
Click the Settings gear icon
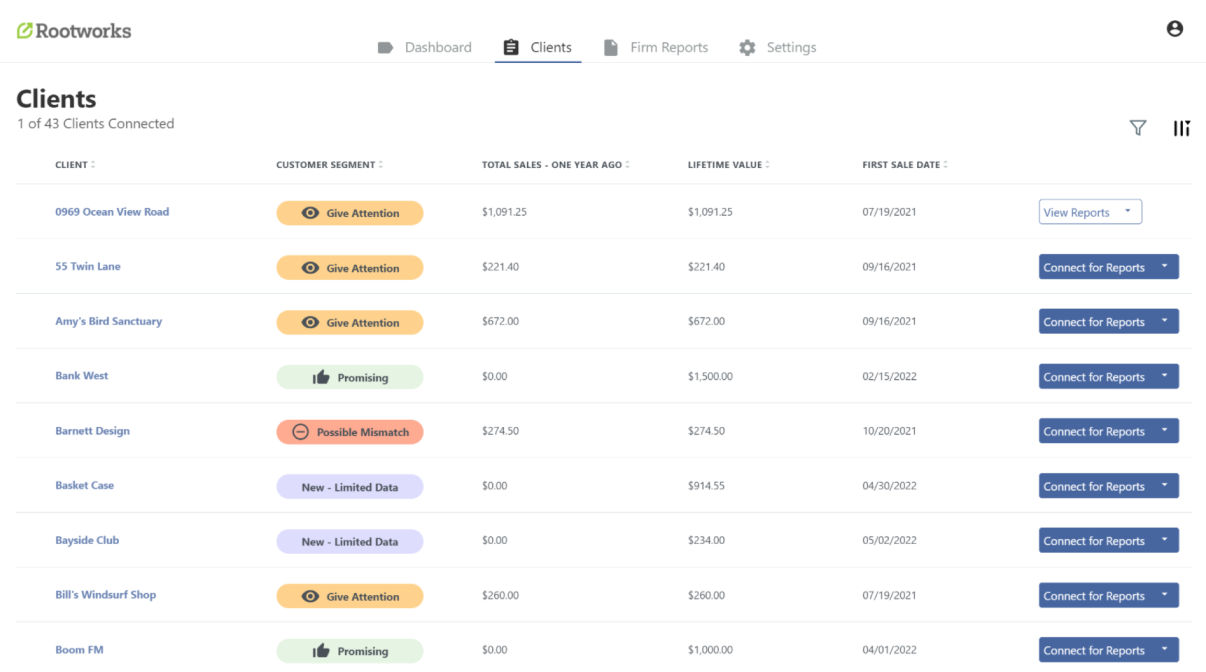pyautogui.click(x=746, y=47)
